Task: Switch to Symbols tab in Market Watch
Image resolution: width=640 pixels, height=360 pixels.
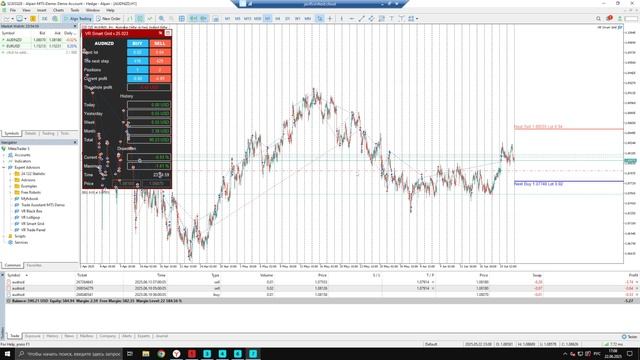Action: (x=11, y=133)
